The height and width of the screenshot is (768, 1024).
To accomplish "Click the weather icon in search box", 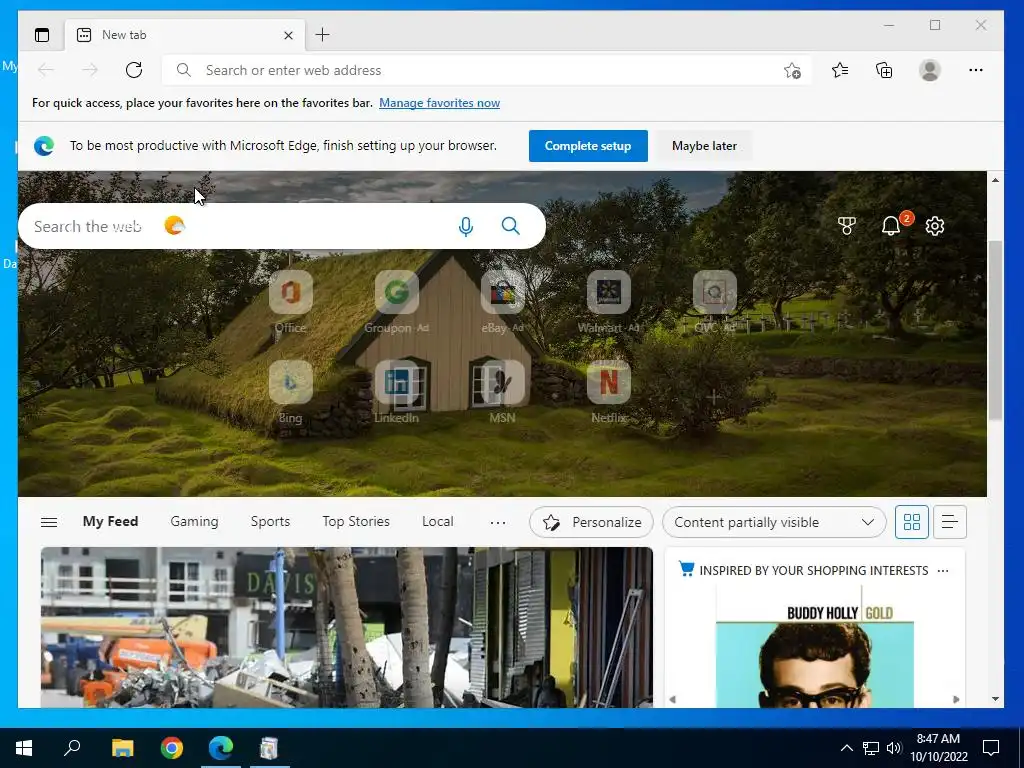I will [x=174, y=226].
